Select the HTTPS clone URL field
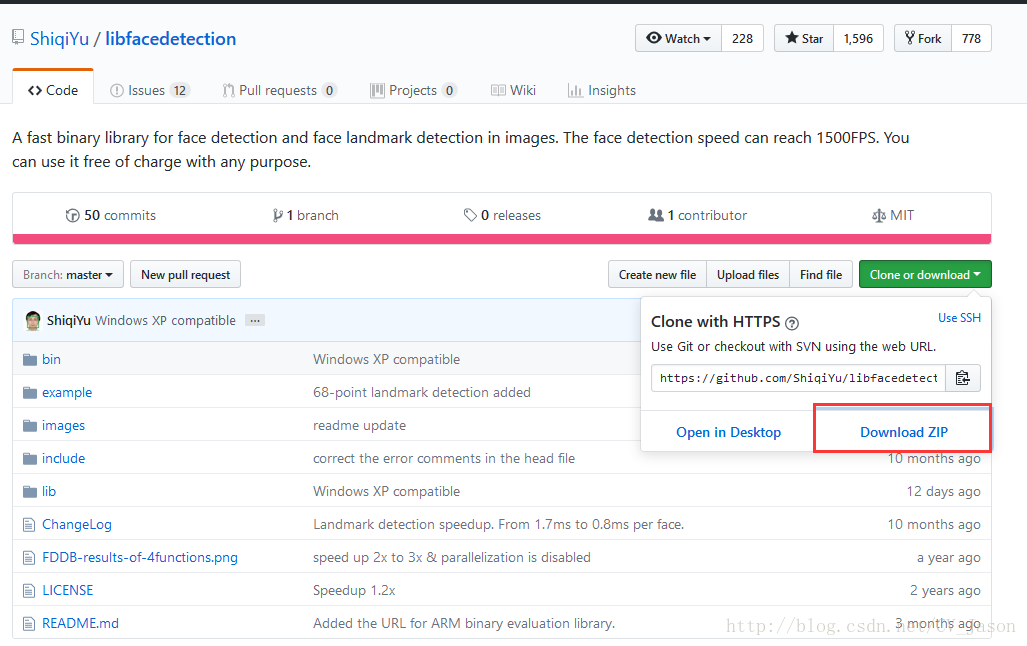Screen dimensions: 1027x646 pos(798,378)
